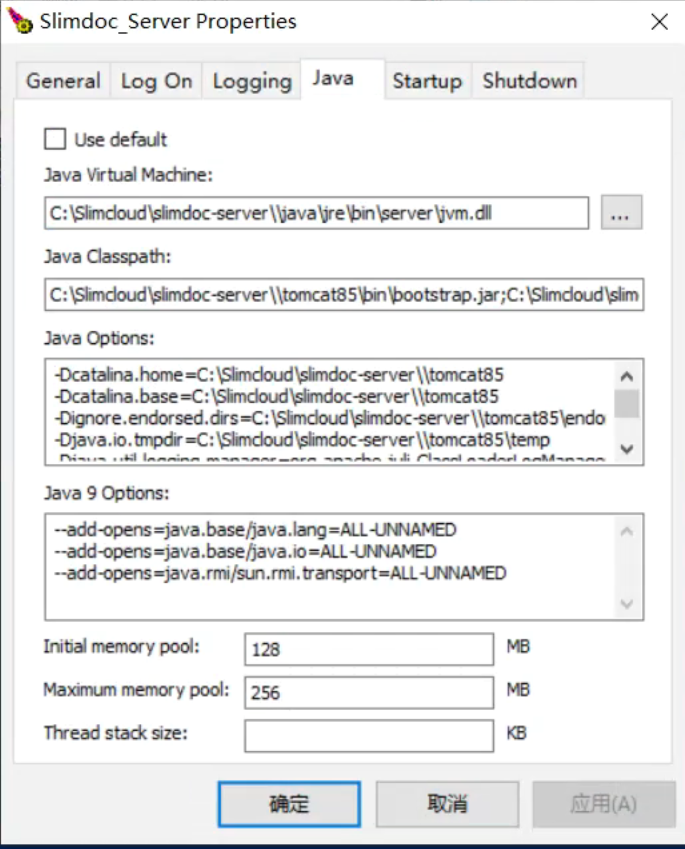Click the Slimdoc_Server feather icon in title bar
685x849 pixels.
(x=19, y=21)
